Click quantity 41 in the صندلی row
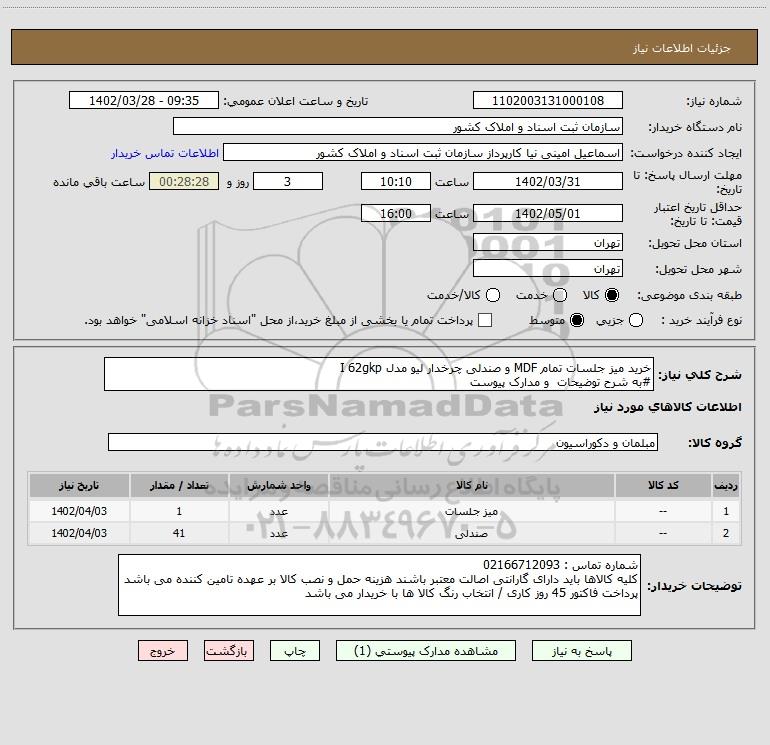Image resolution: width=770 pixels, height=745 pixels. coord(179,533)
